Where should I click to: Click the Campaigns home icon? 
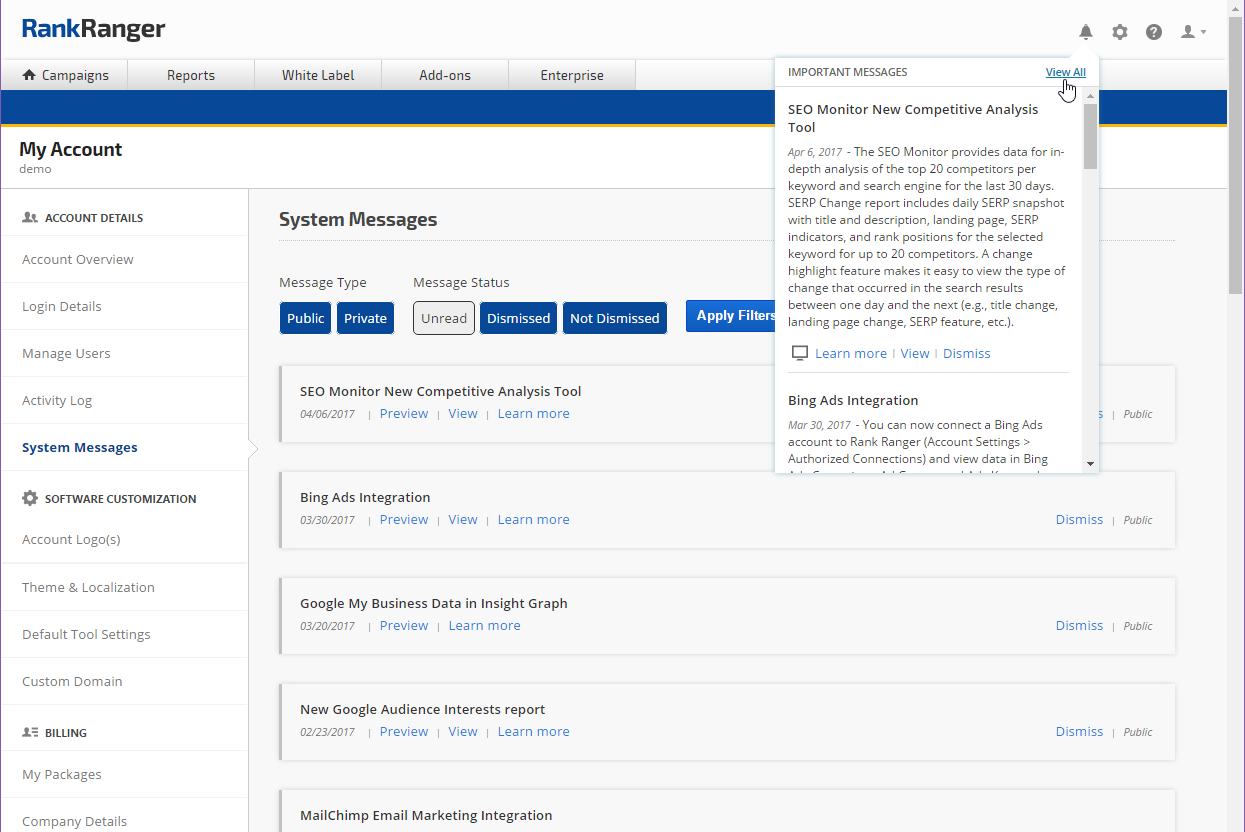click(x=29, y=75)
